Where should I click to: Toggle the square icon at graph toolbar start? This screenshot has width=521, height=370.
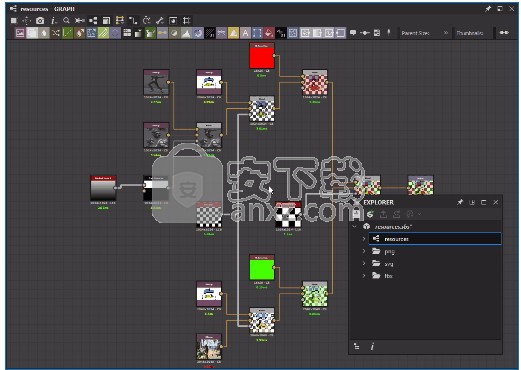tap(14, 21)
